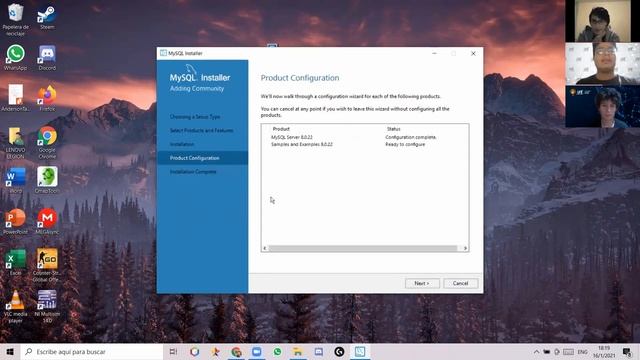Show hidden system tray icons
The height and width of the screenshot is (360, 640).
click(x=536, y=351)
